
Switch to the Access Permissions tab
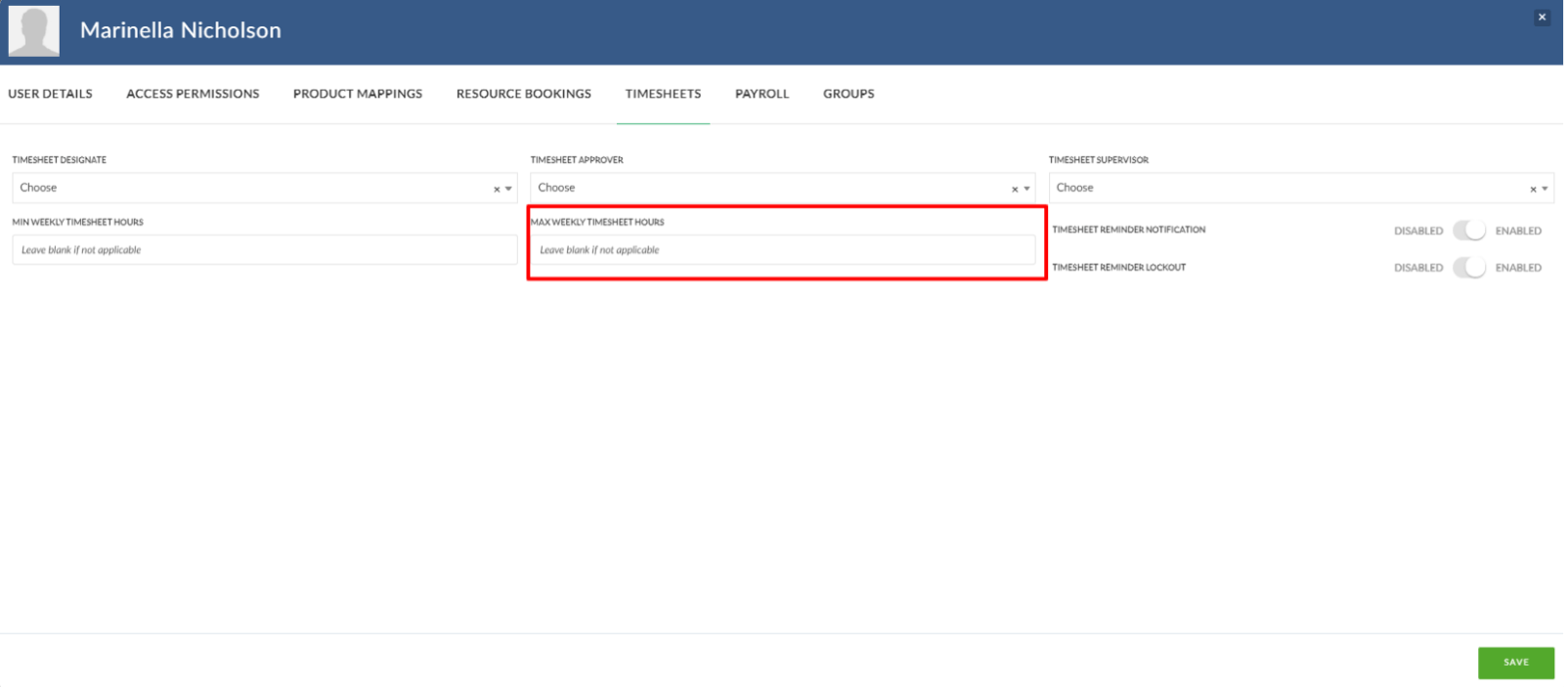[193, 94]
